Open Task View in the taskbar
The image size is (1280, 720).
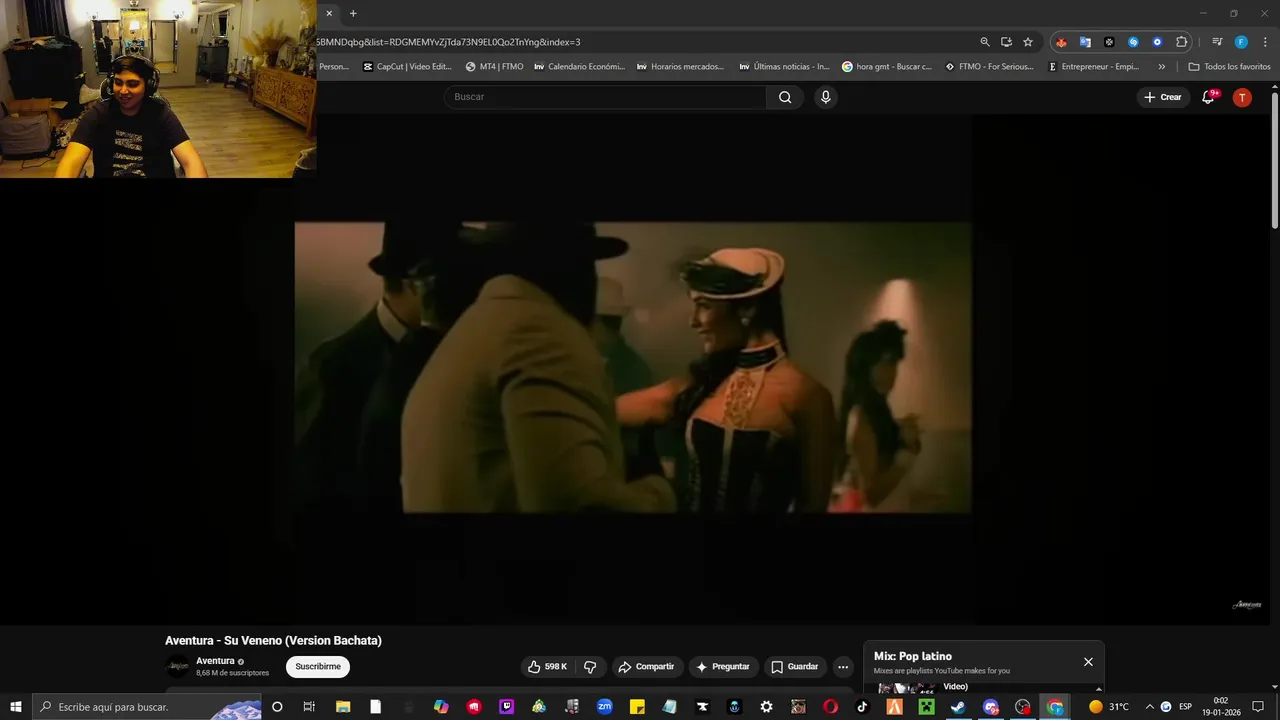309,706
